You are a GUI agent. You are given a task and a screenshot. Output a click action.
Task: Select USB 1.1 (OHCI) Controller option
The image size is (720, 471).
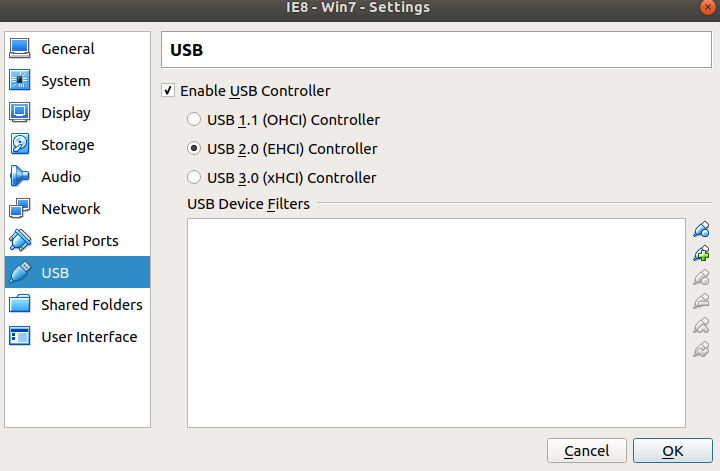[x=194, y=120]
